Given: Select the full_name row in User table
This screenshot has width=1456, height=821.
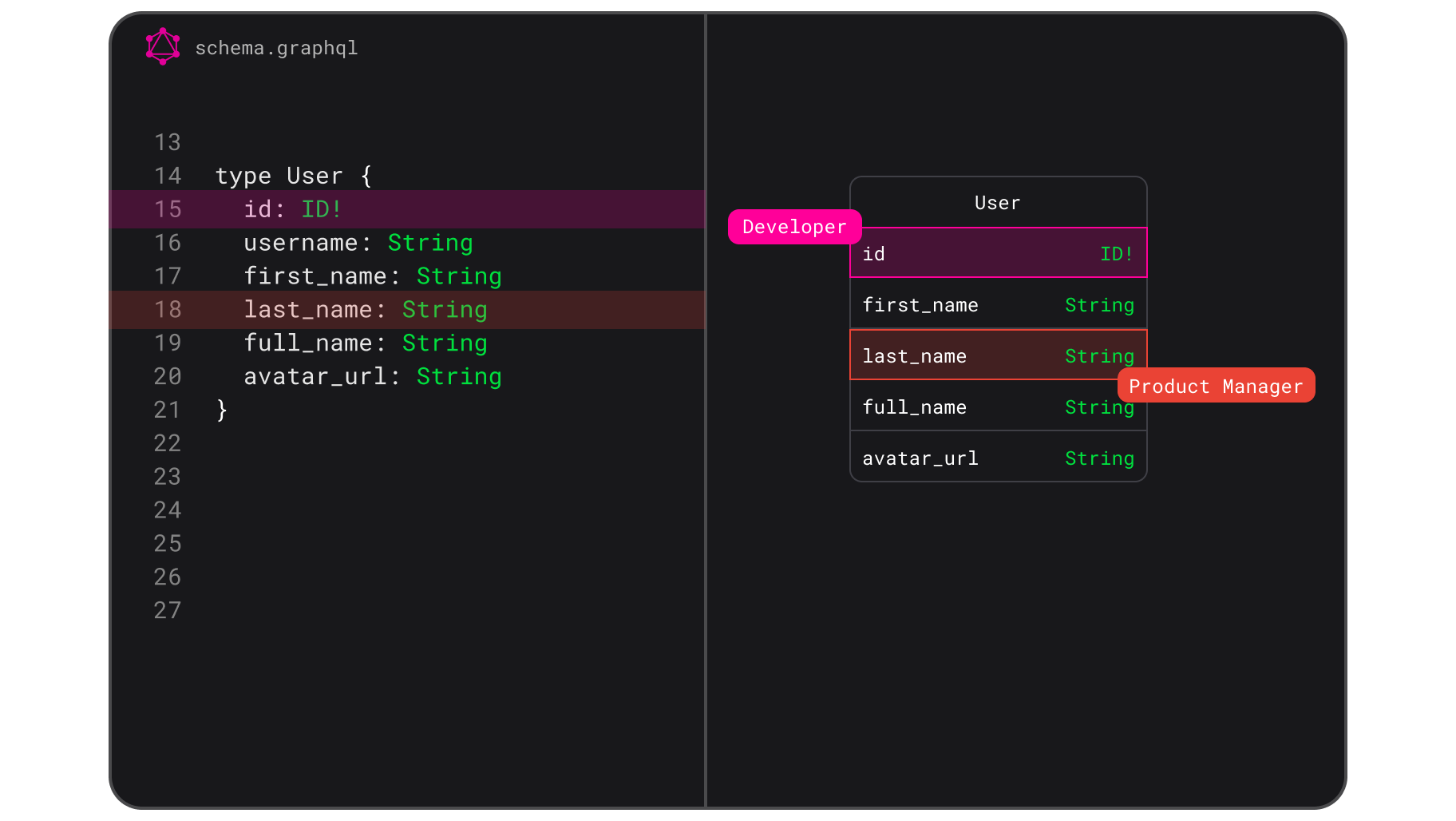Looking at the screenshot, I should pyautogui.click(x=998, y=407).
